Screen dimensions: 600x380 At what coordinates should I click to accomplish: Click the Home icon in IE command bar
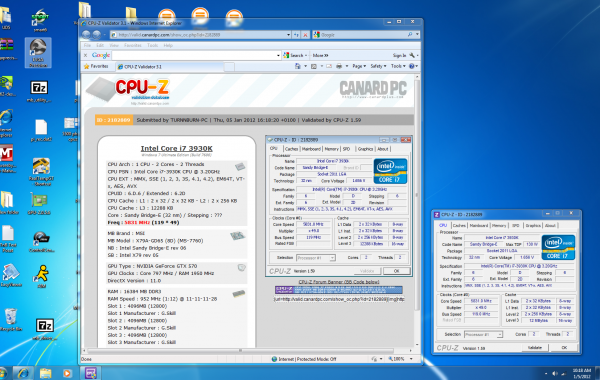pyautogui.click(x=298, y=66)
